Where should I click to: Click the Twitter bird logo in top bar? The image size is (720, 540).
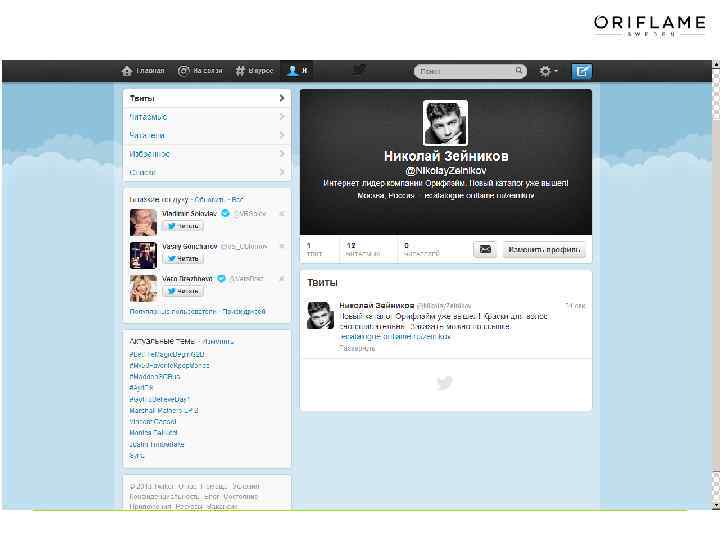pos(359,70)
